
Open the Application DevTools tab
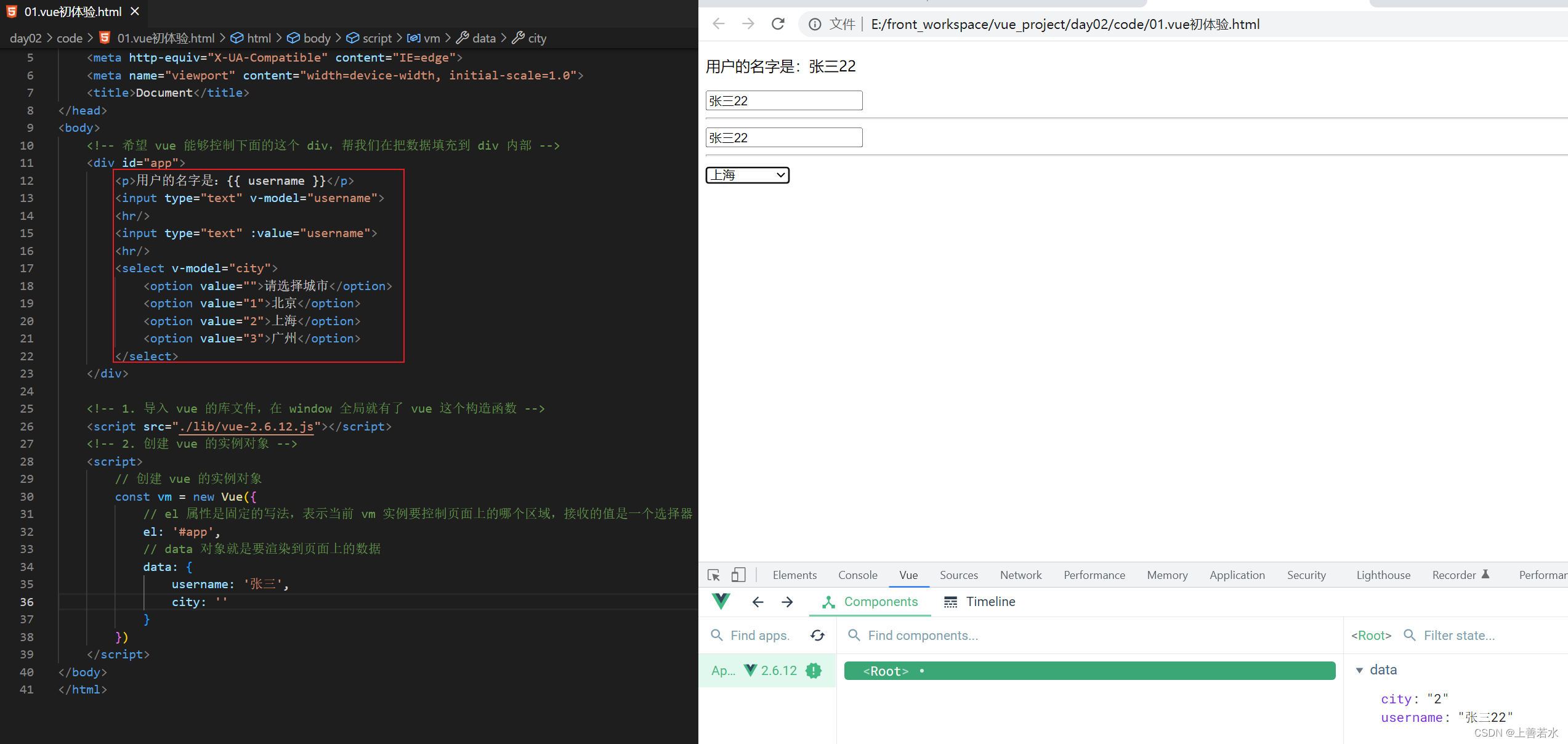[1237, 575]
